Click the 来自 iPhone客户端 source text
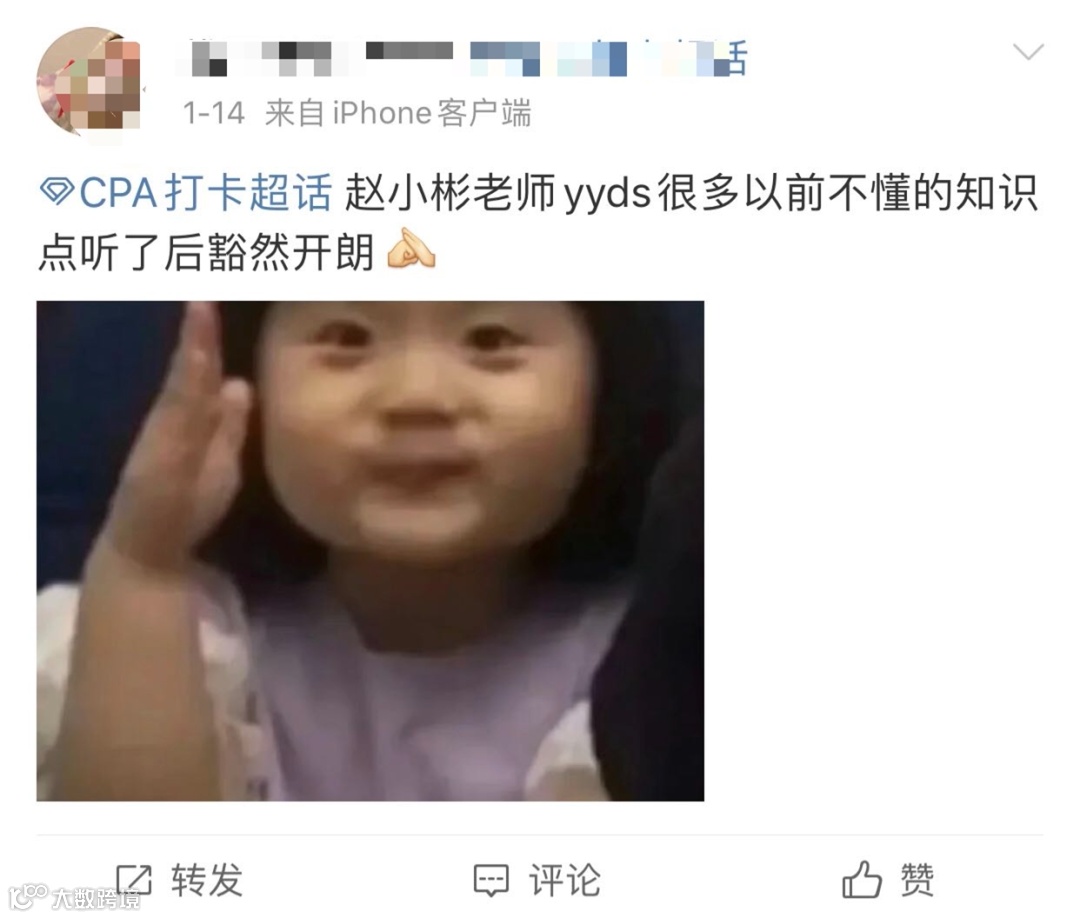Screen dimensions: 1080x918 398,113
